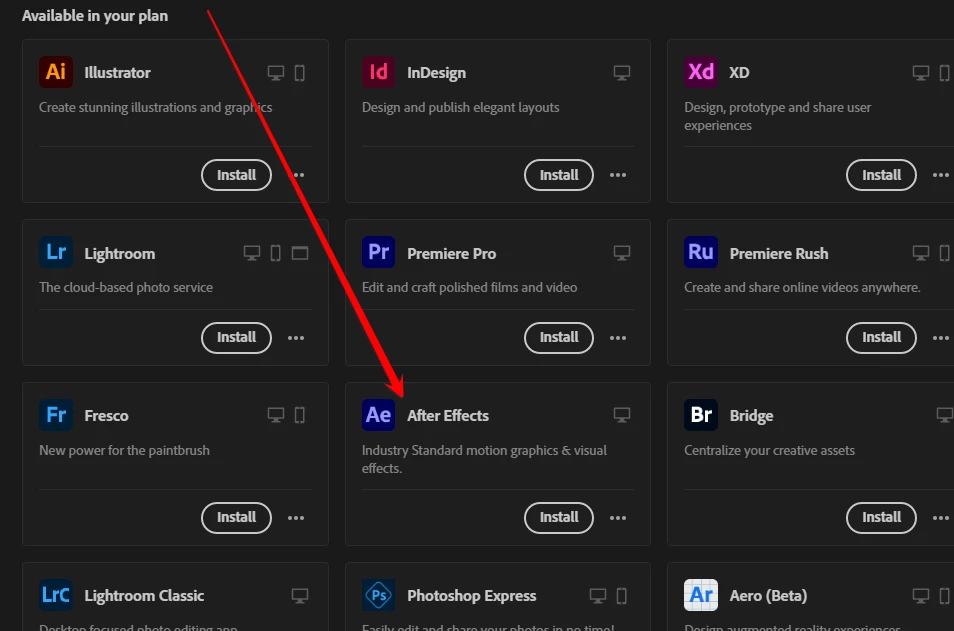Click the XD app icon
Image resolution: width=954 pixels, height=631 pixels.
click(x=701, y=72)
